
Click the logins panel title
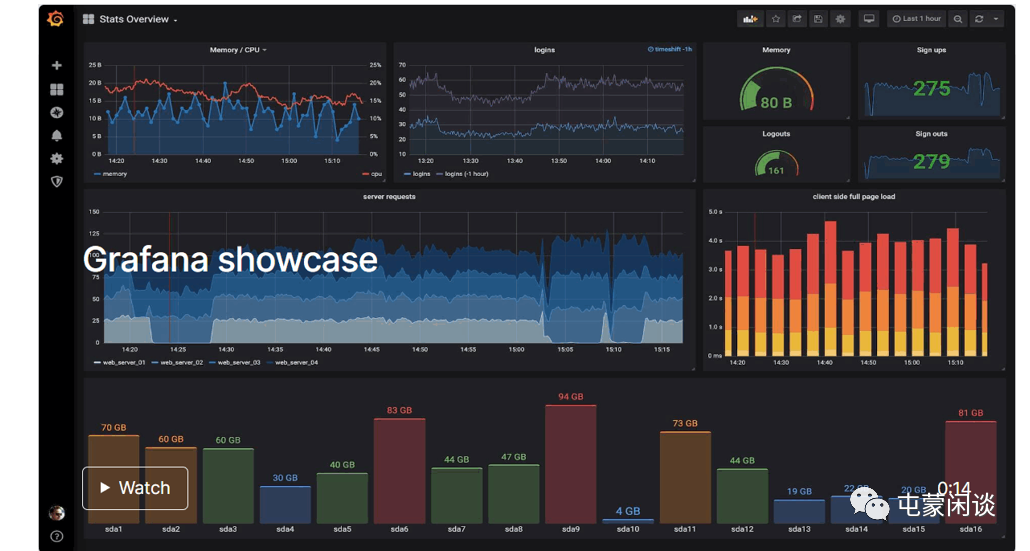click(x=545, y=50)
